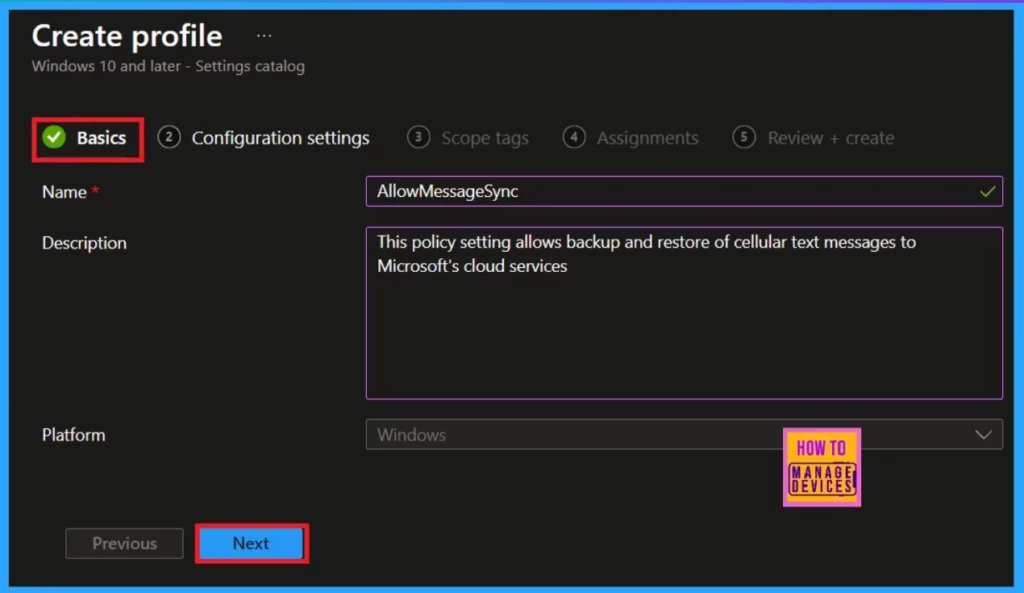
Task: Click inside the Description text area
Action: [x=684, y=313]
